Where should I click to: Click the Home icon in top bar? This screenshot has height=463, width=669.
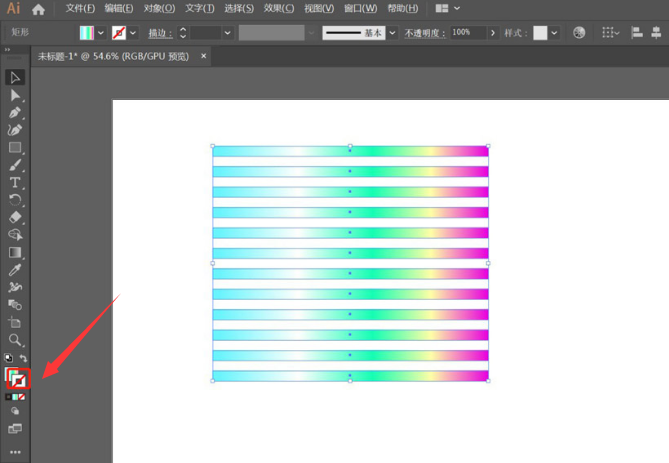[x=38, y=9]
